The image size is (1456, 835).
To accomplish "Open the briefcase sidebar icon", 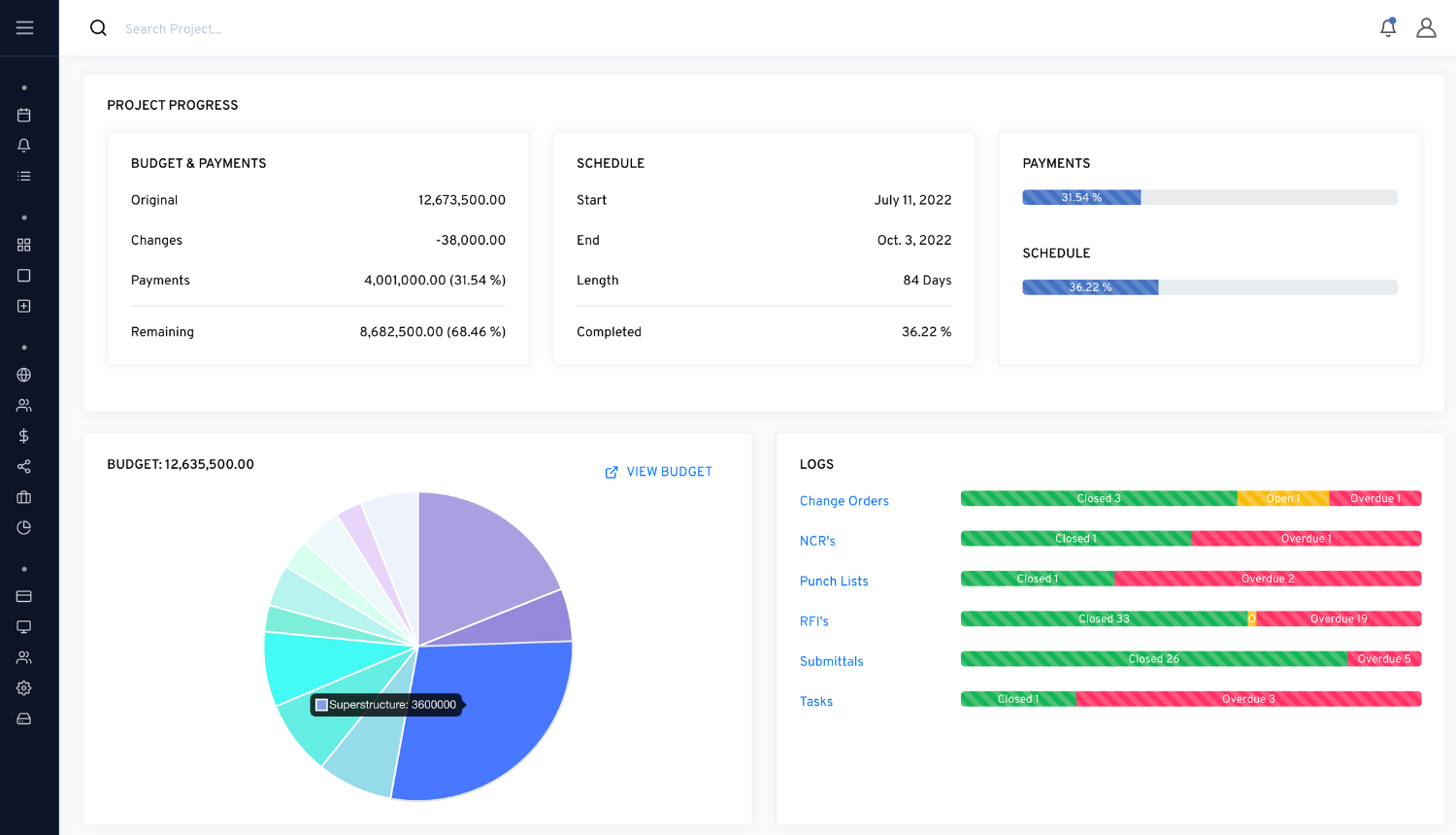I will [x=24, y=497].
